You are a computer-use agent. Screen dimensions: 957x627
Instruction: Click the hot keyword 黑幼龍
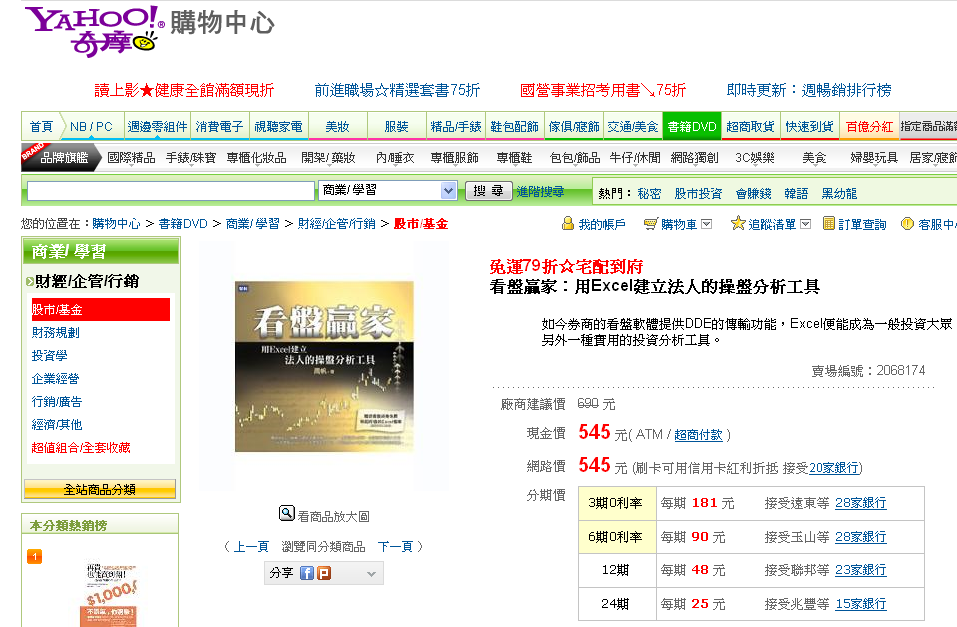tap(839, 194)
